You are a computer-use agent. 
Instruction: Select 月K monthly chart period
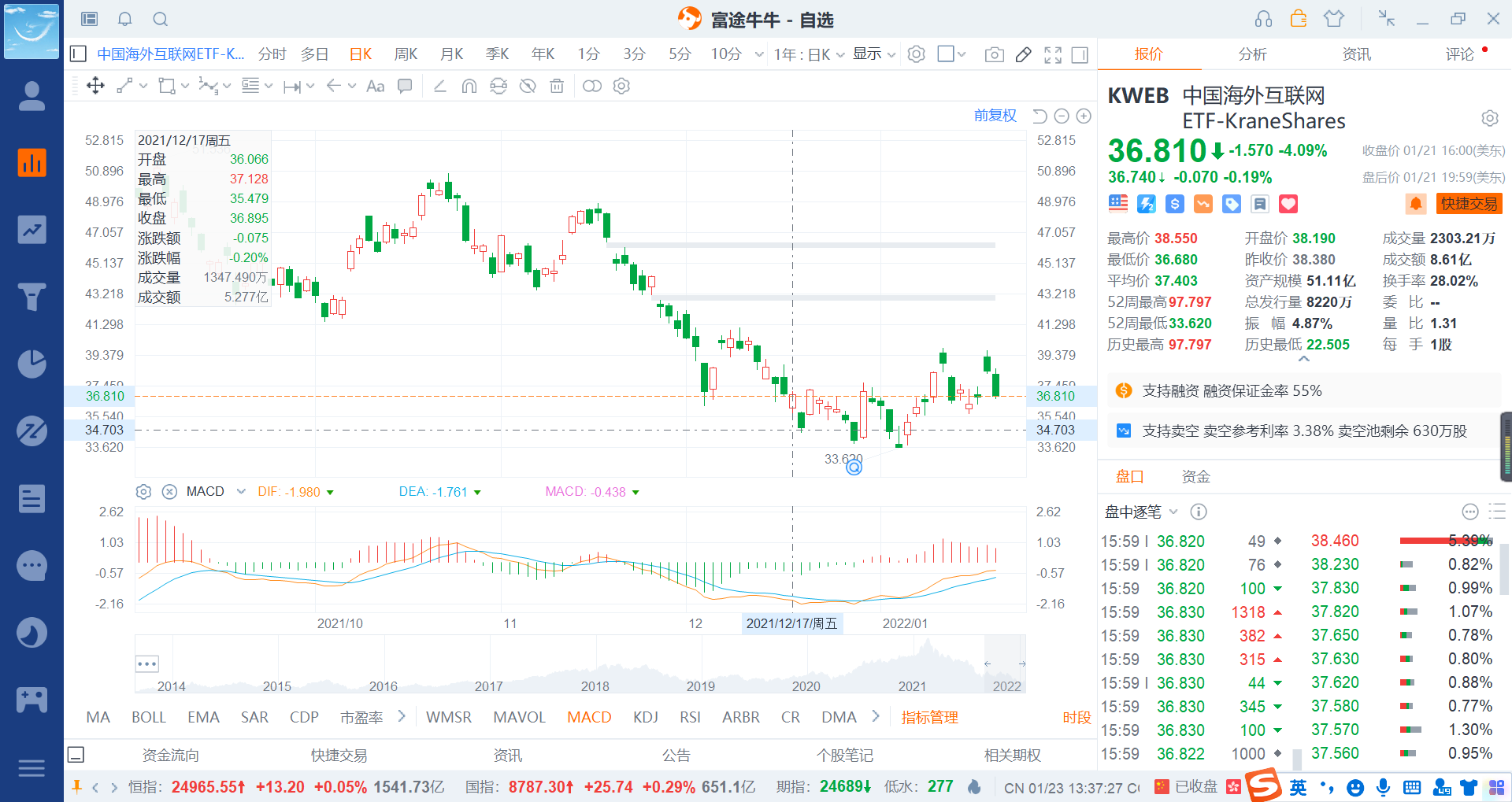point(451,54)
